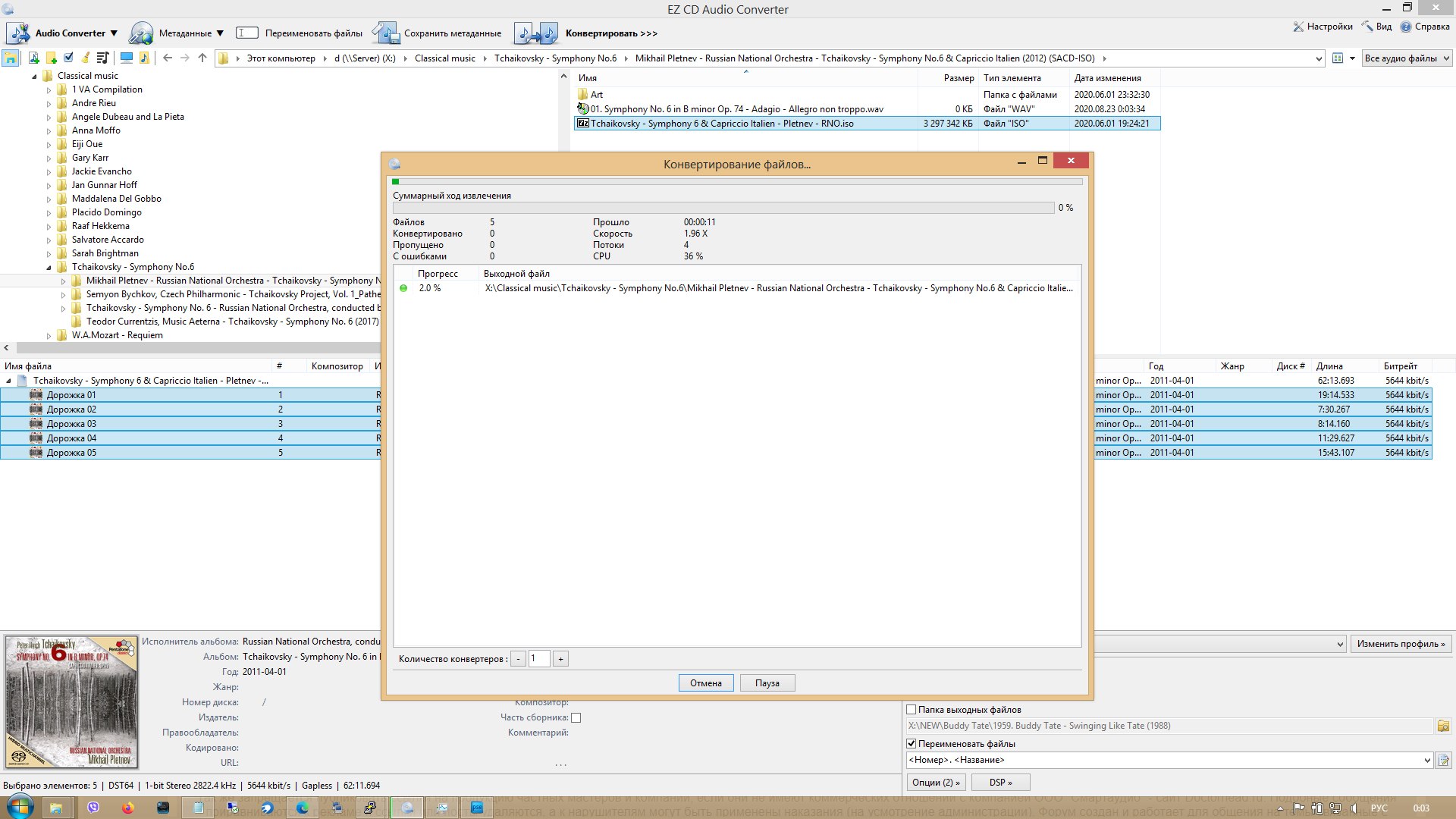Open the filename pattern dropdown
1456x819 pixels.
(1426, 760)
